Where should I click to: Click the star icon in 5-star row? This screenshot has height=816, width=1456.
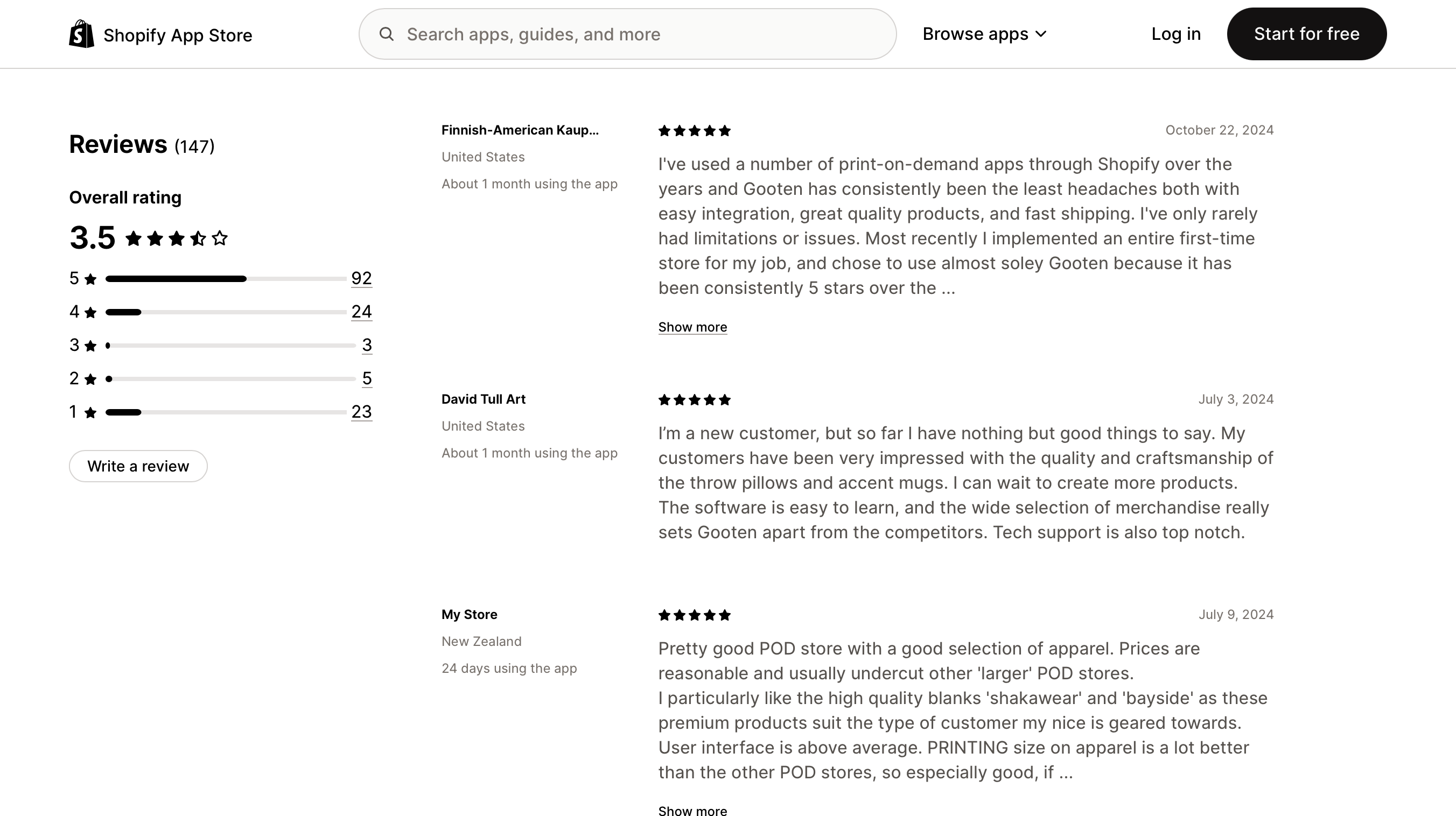click(90, 279)
